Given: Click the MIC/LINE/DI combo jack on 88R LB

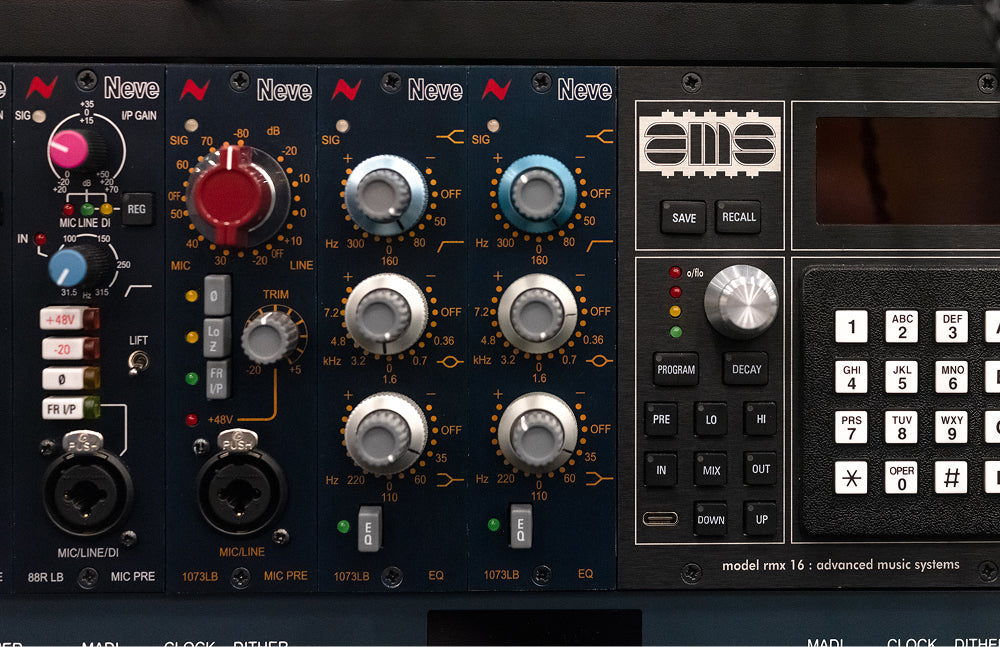Looking at the screenshot, I should click(x=87, y=493).
